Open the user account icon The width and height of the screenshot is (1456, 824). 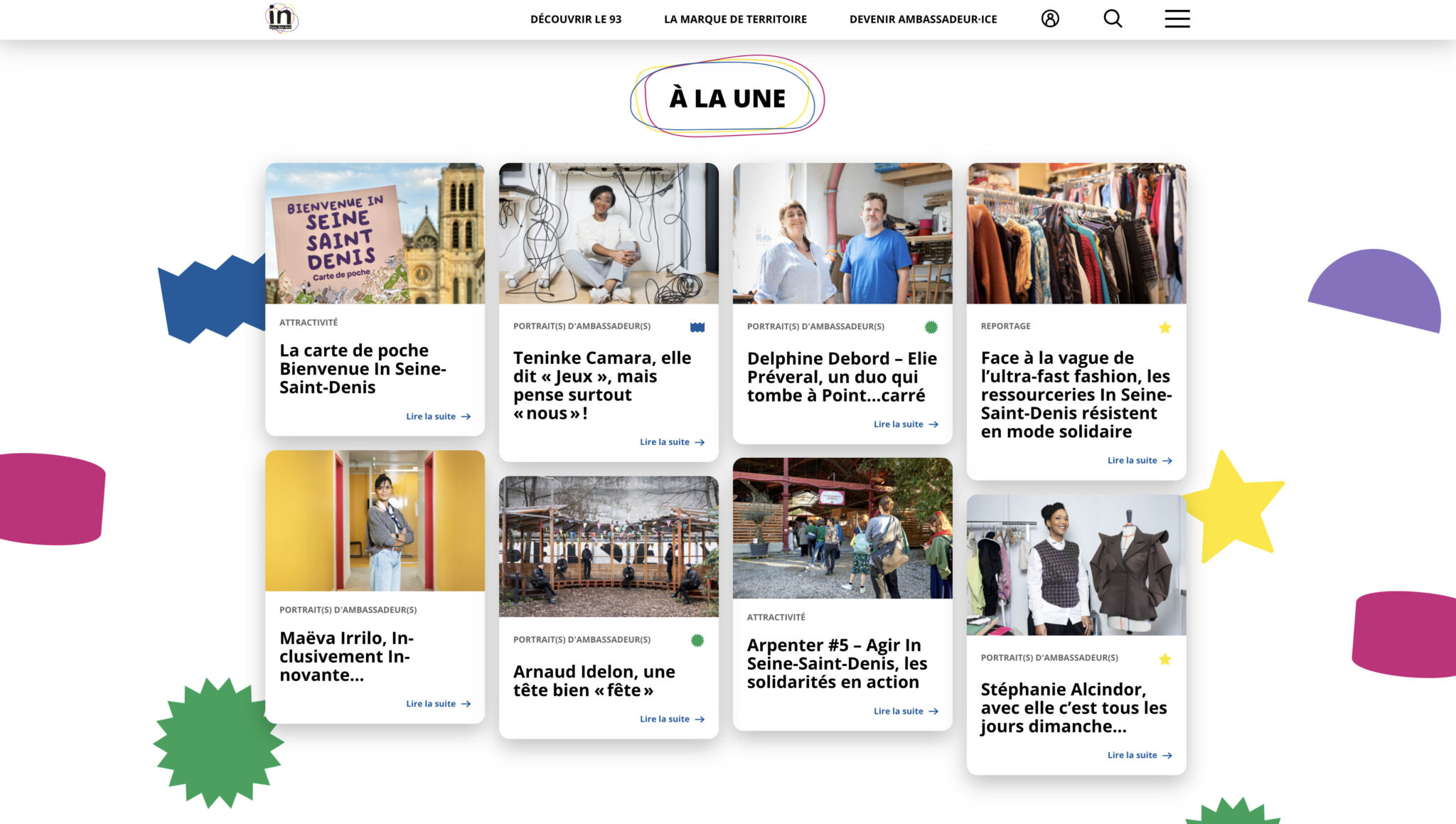tap(1050, 18)
